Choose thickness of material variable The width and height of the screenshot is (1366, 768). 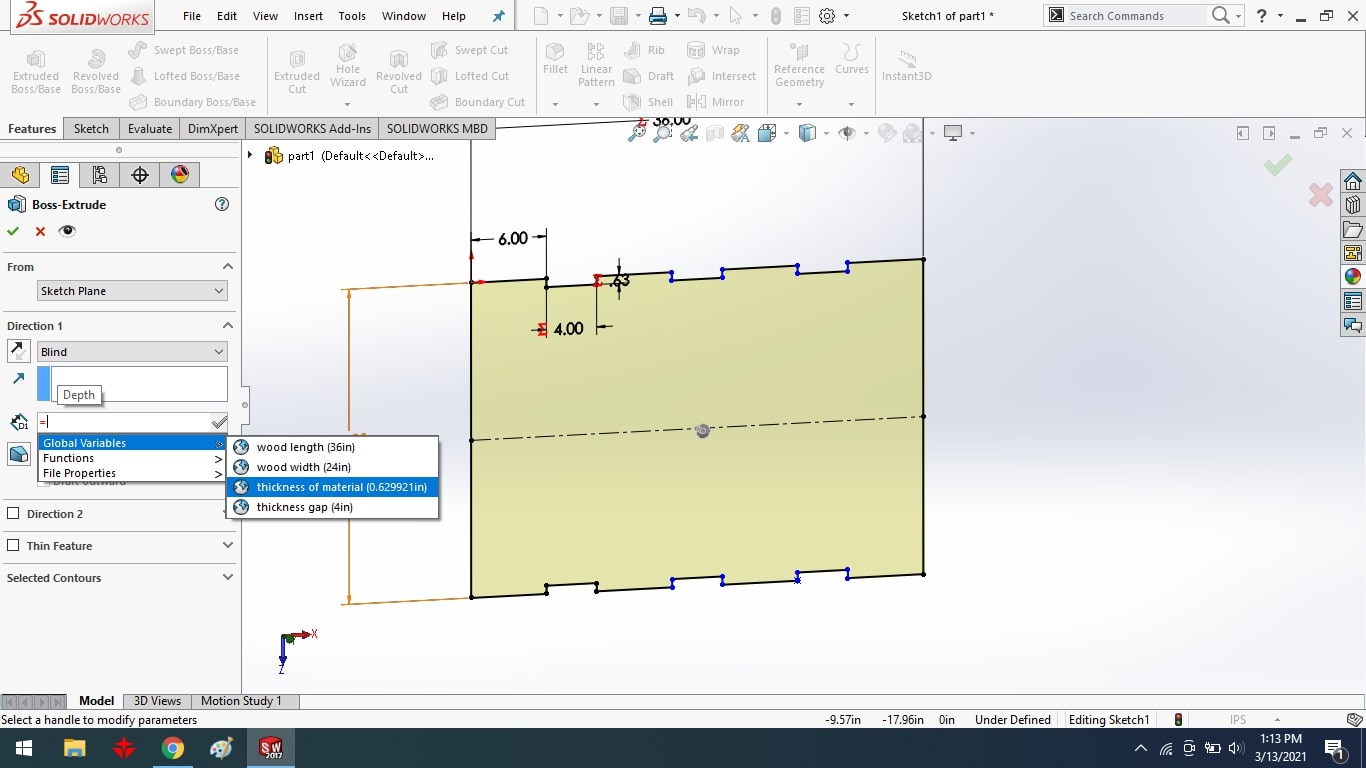point(333,487)
